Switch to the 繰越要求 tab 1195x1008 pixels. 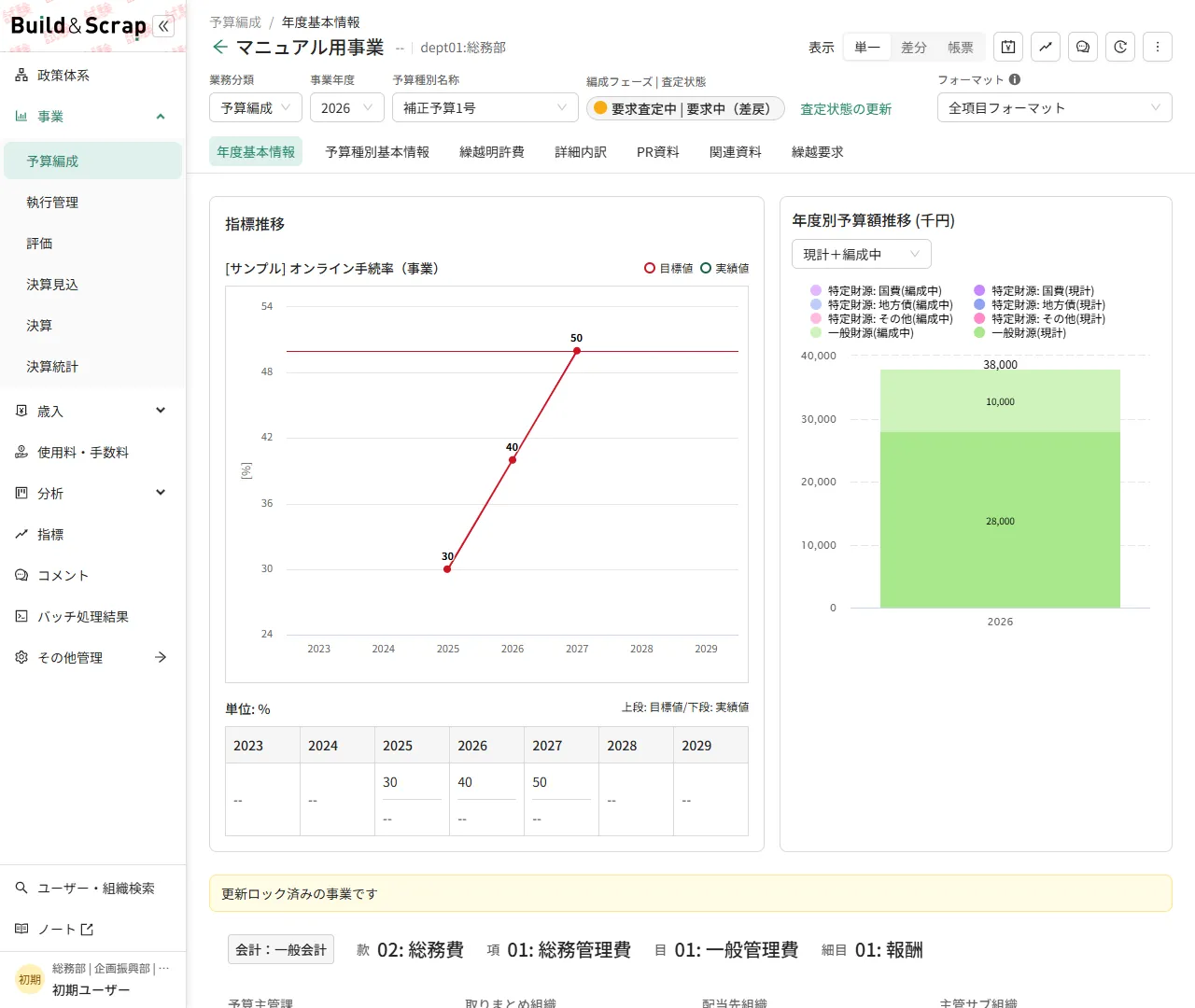pos(818,151)
